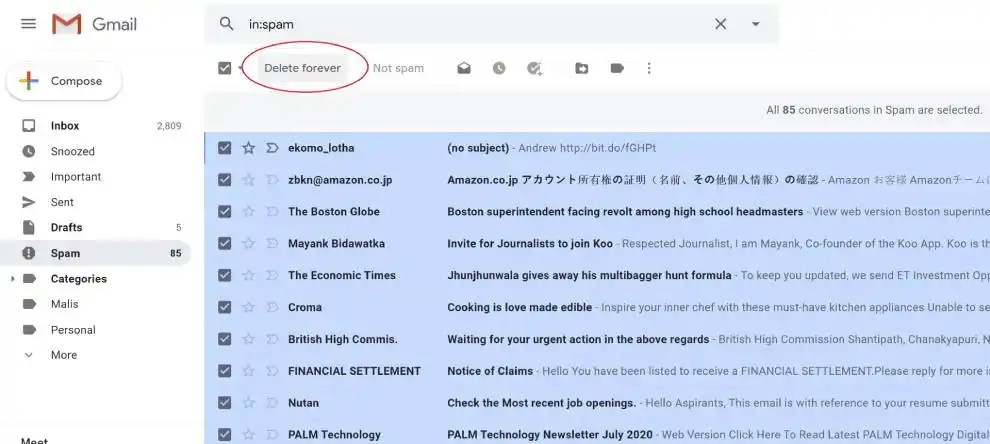
Task: Click the Snooze clock icon
Action: tap(499, 68)
